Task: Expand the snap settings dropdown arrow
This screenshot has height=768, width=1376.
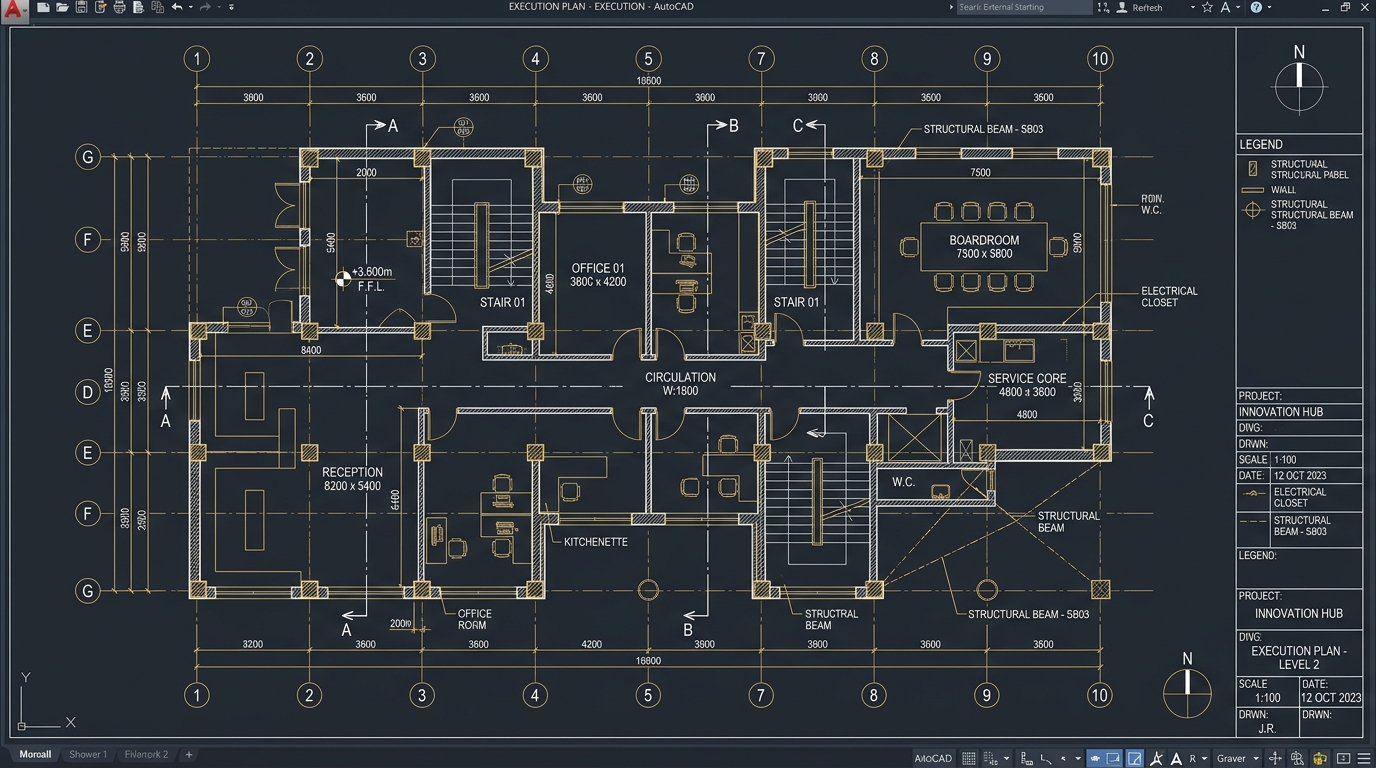Action: coord(1006,758)
